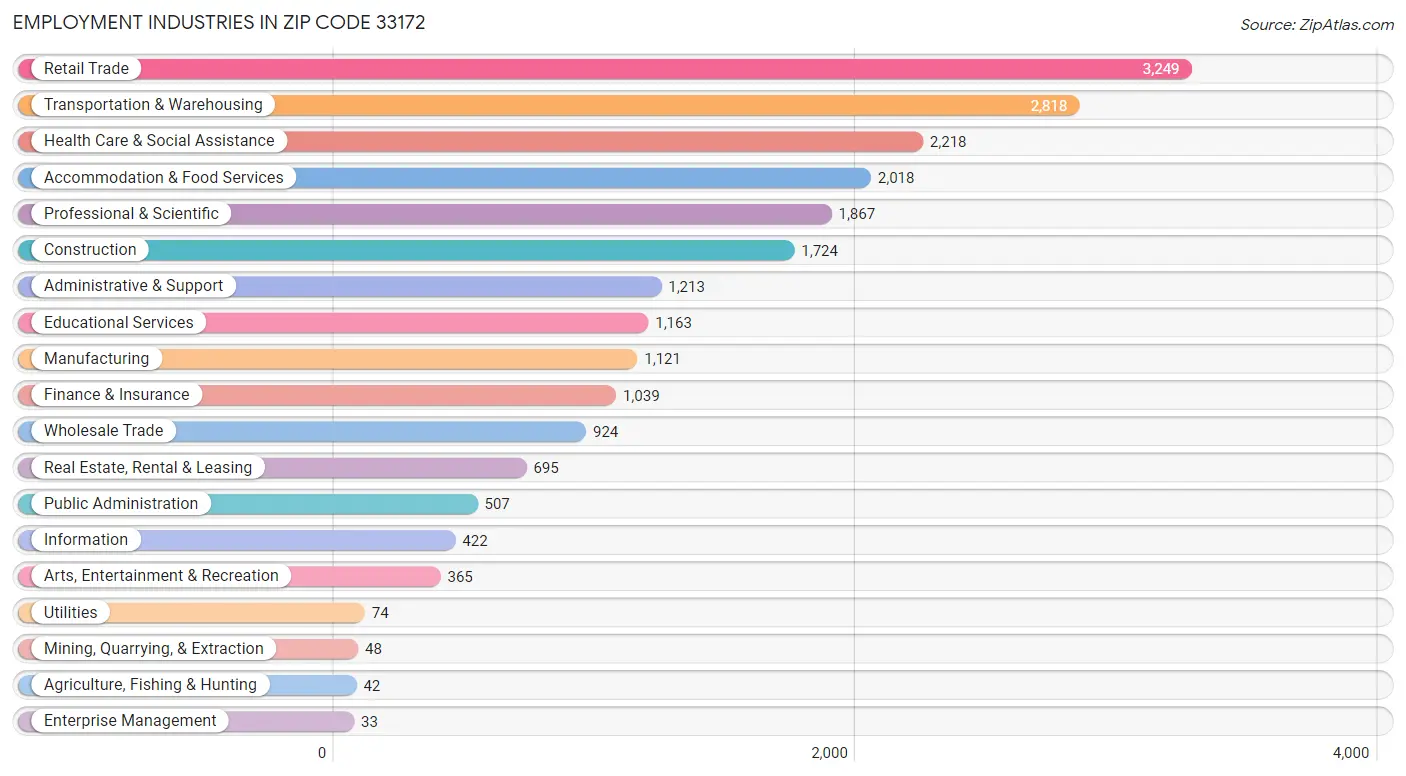Select the 924 Wholesale Trade value

click(605, 432)
